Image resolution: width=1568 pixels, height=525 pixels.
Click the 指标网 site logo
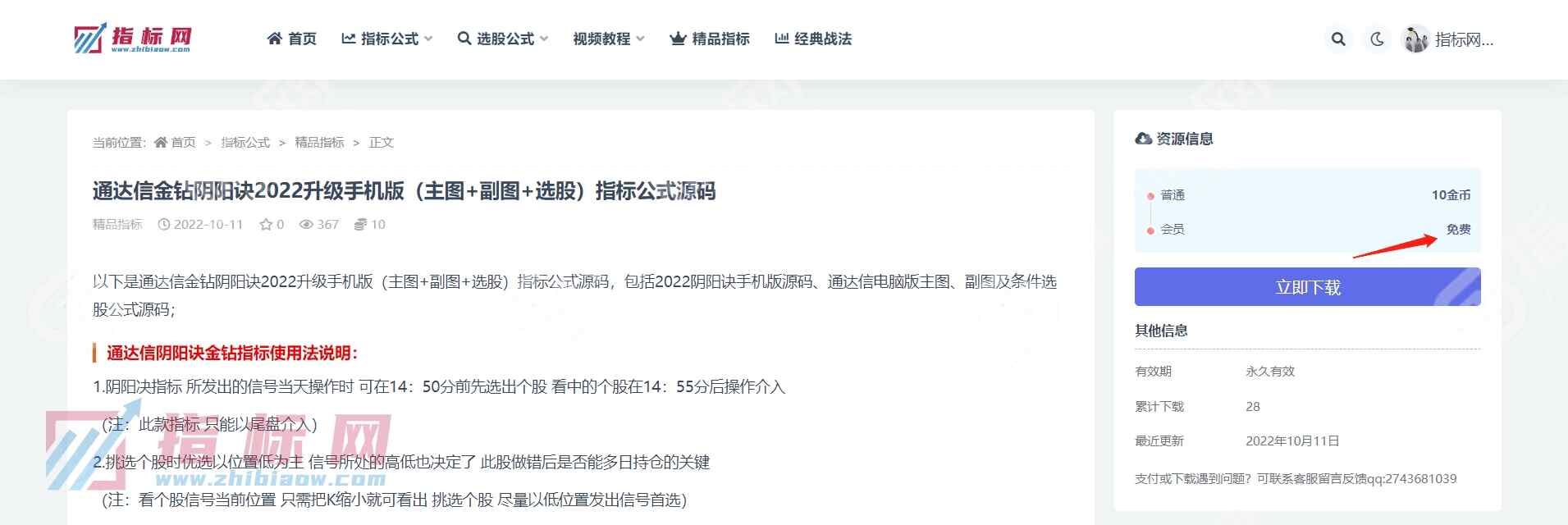[x=132, y=39]
